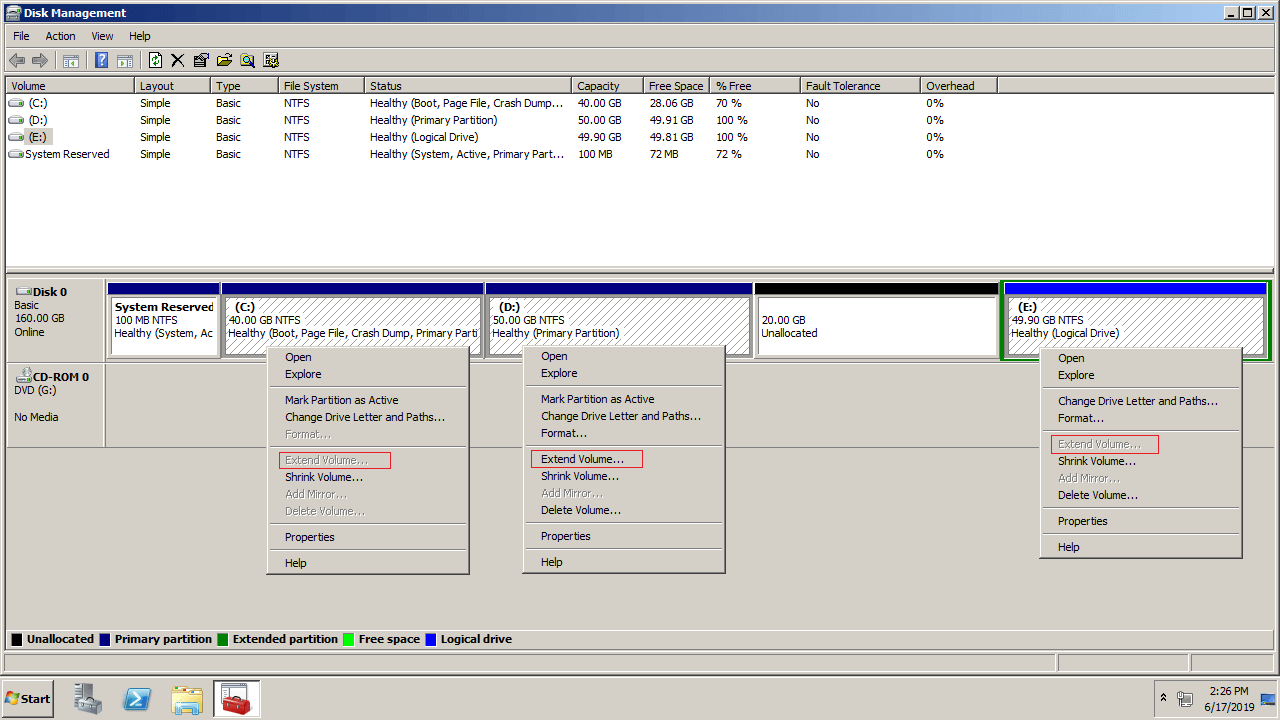Viewport: 1280px width, 720px height.
Task: Select Delete Volume in the E: context menu
Action: 1097,495
